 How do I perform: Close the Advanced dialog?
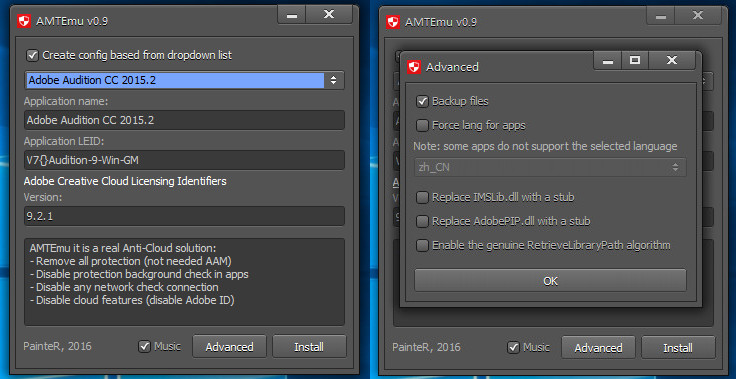672,61
